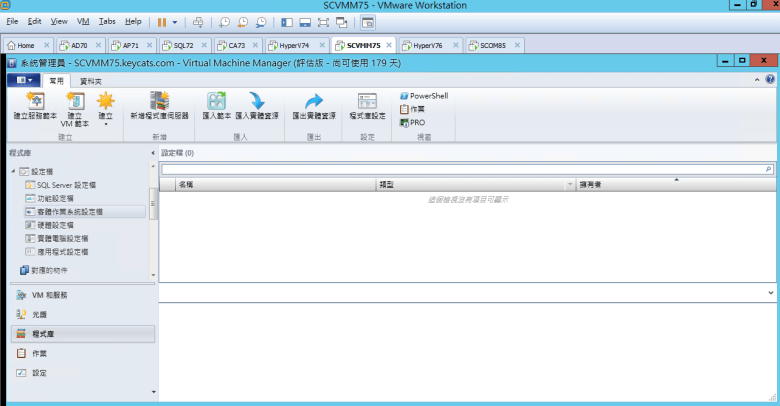Open the VM menu in VMware
This screenshot has height=406, width=780.
point(83,21)
